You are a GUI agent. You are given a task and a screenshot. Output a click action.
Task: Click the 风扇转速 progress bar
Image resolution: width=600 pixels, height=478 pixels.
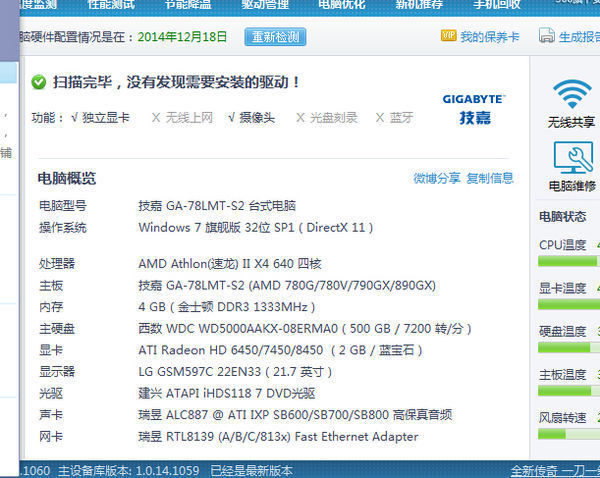(569, 434)
